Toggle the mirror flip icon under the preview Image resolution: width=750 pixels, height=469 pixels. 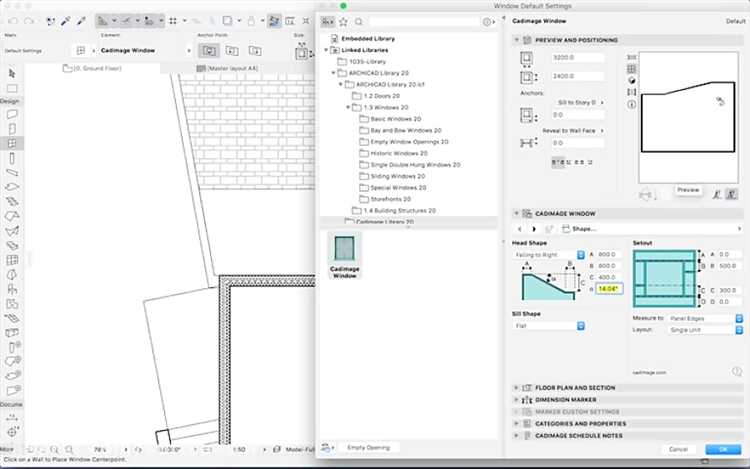tap(646, 195)
